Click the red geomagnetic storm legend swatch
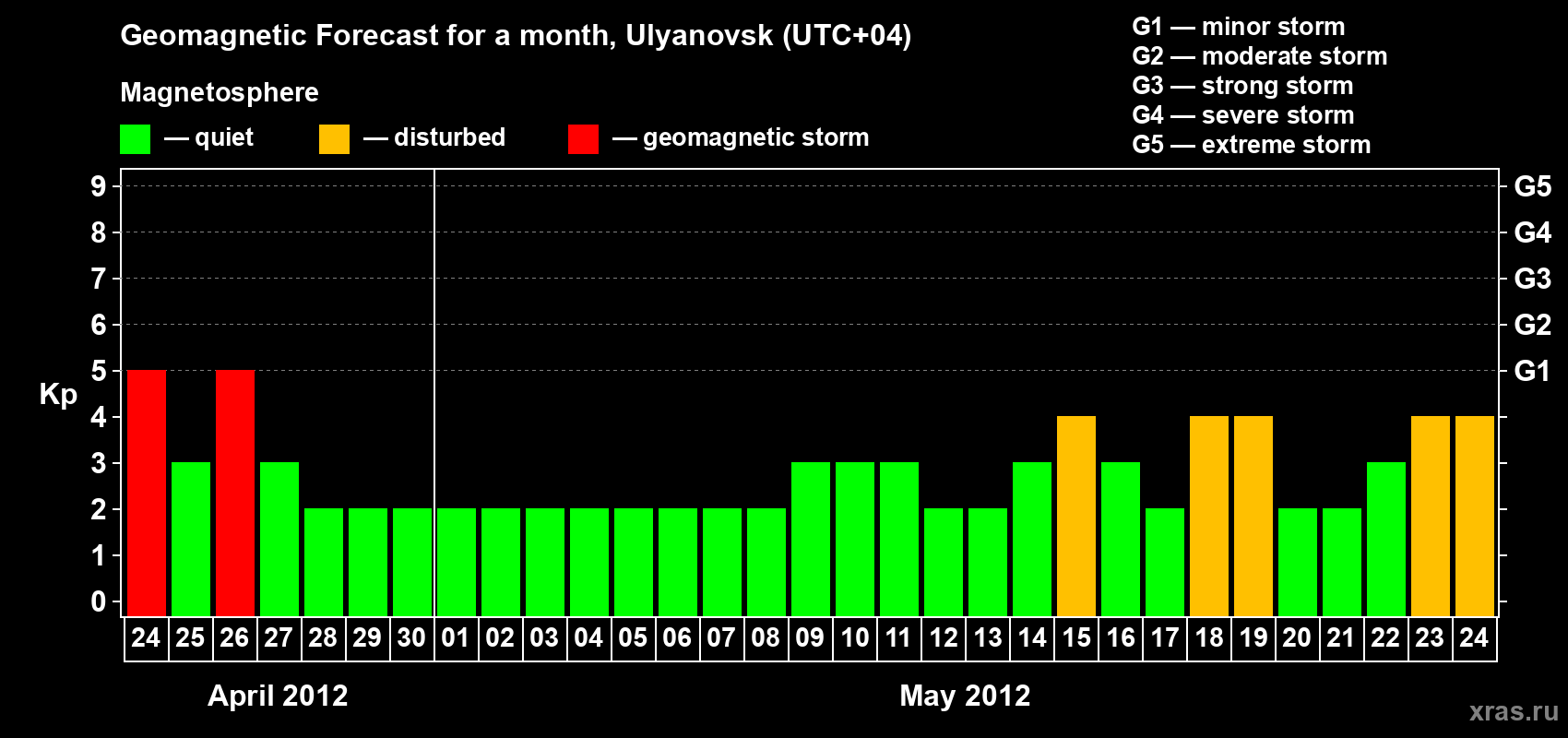1568x738 pixels. click(x=583, y=139)
